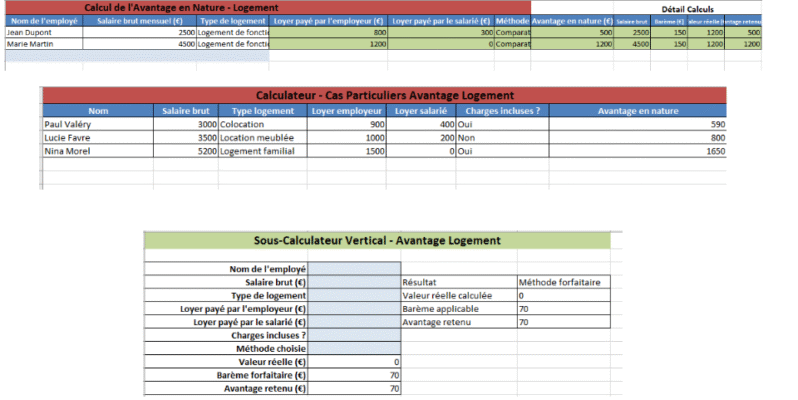The image size is (798, 400).
Task: Click the Type de logement input cell
Action: tap(354, 295)
